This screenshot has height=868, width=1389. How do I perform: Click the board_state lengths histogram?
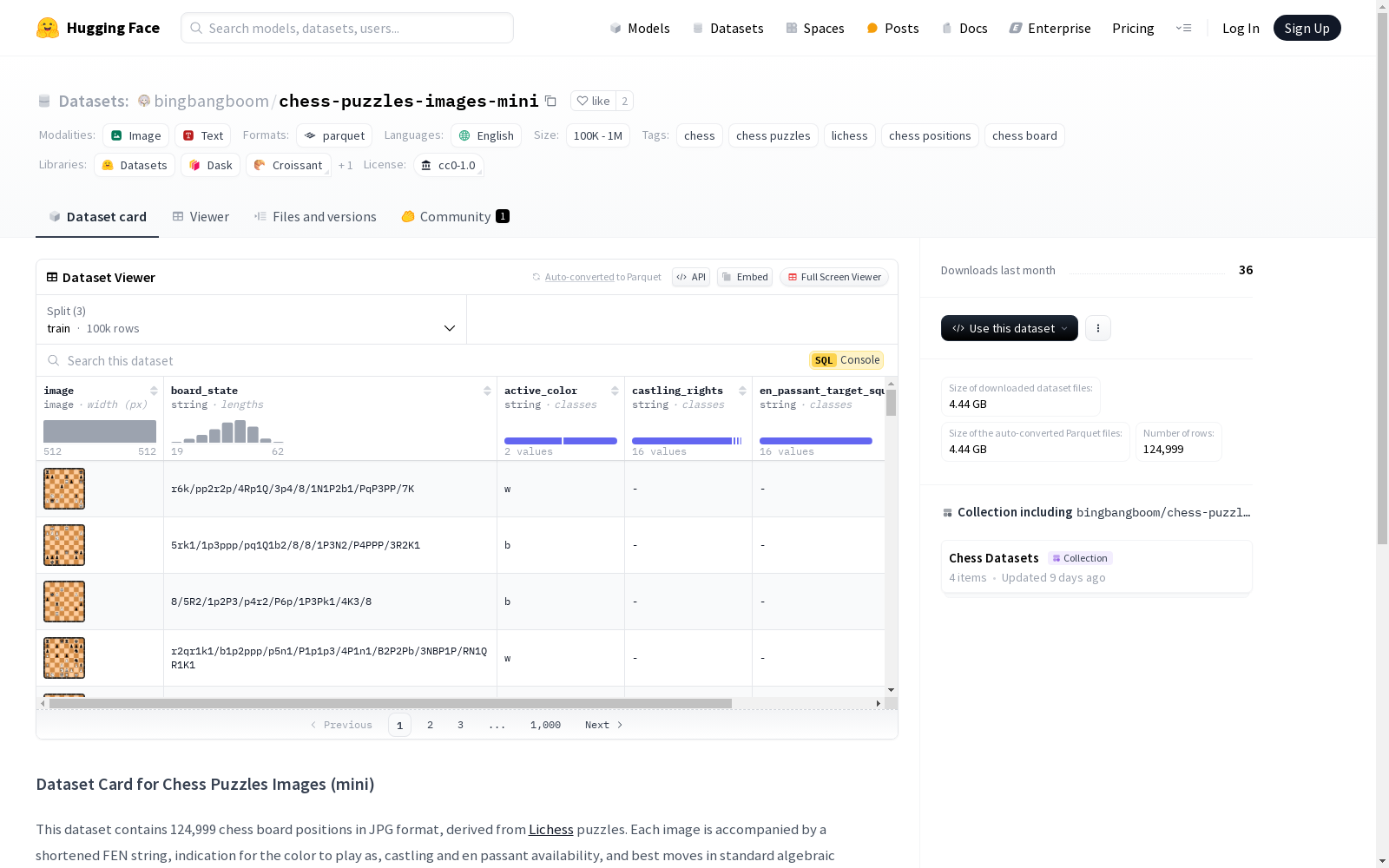click(x=227, y=431)
